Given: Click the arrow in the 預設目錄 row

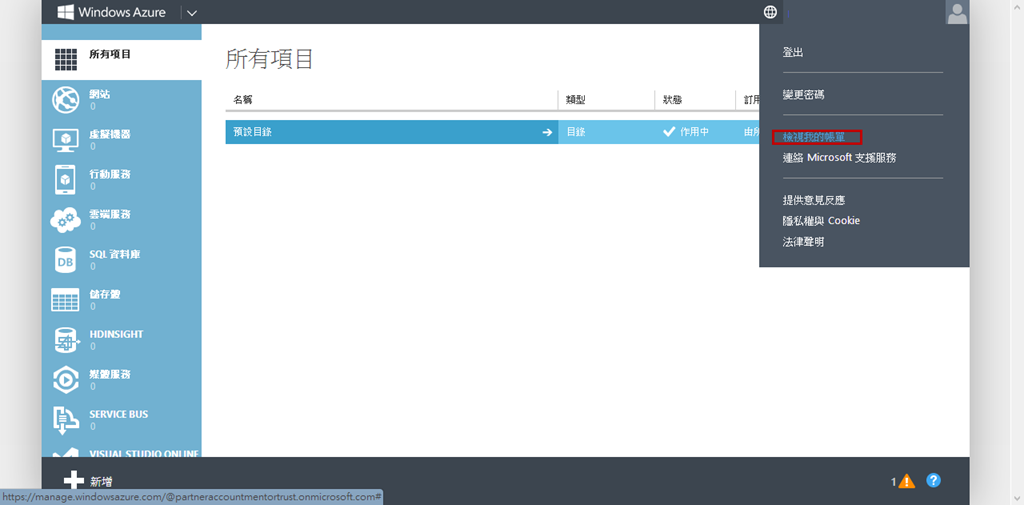Looking at the screenshot, I should pyautogui.click(x=547, y=132).
